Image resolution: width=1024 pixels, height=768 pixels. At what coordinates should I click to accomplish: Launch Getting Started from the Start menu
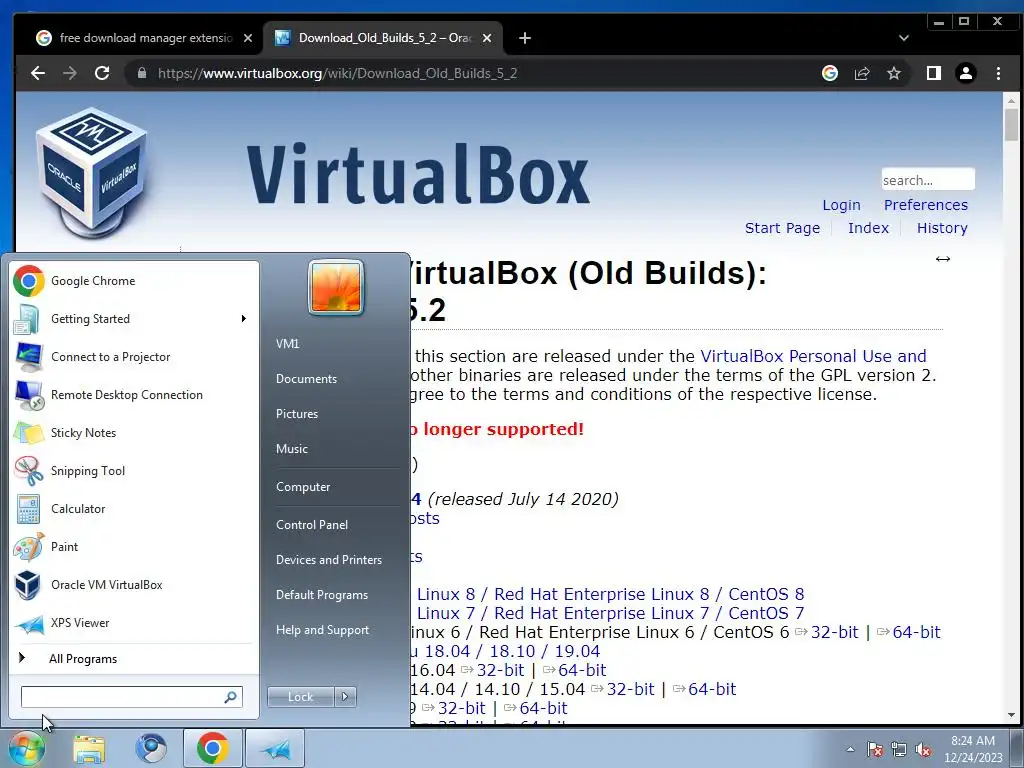134,319
